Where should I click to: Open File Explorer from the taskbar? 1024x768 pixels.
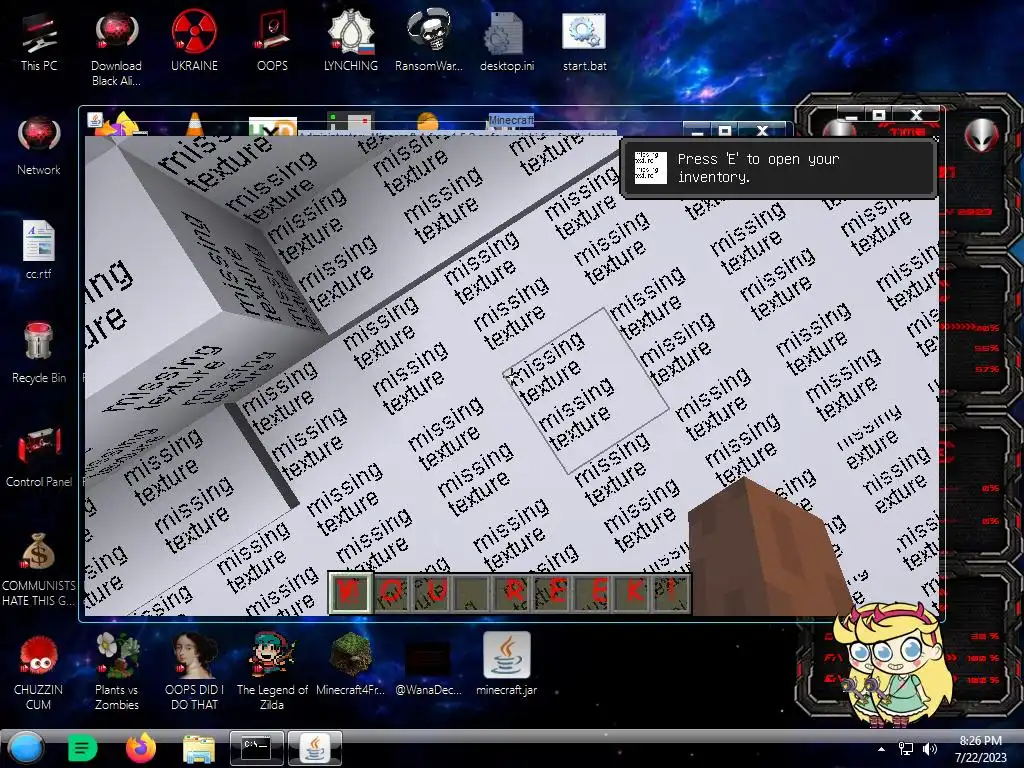coord(199,748)
